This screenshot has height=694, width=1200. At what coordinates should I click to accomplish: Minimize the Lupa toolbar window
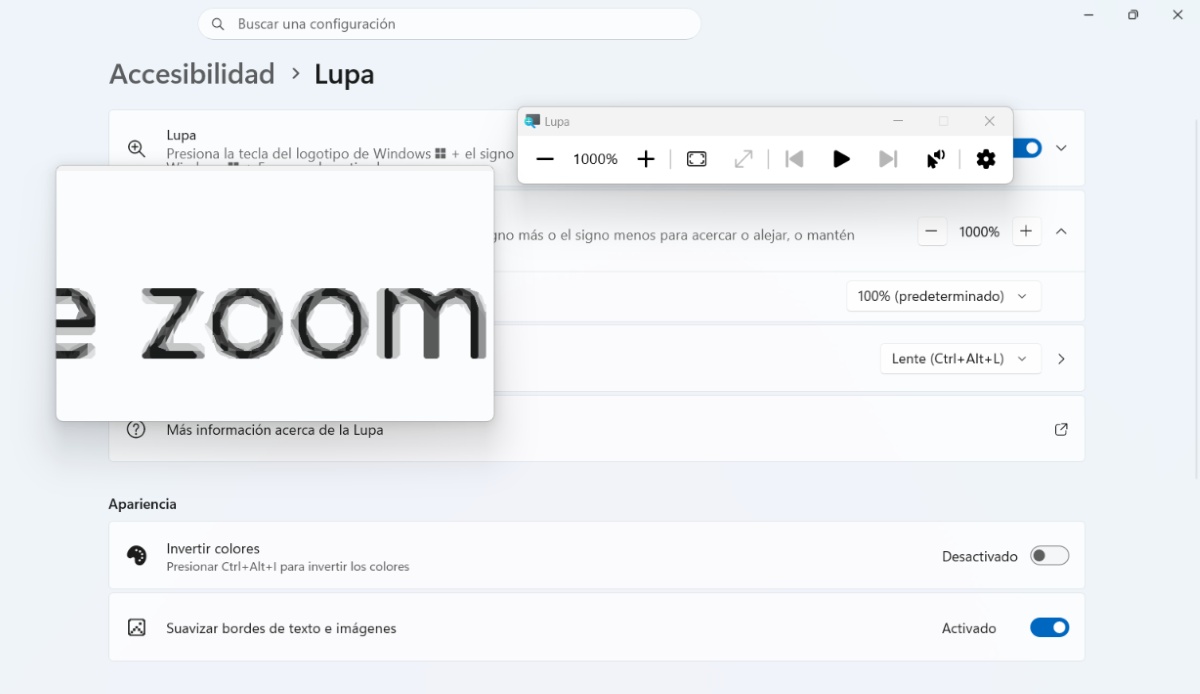coord(898,121)
